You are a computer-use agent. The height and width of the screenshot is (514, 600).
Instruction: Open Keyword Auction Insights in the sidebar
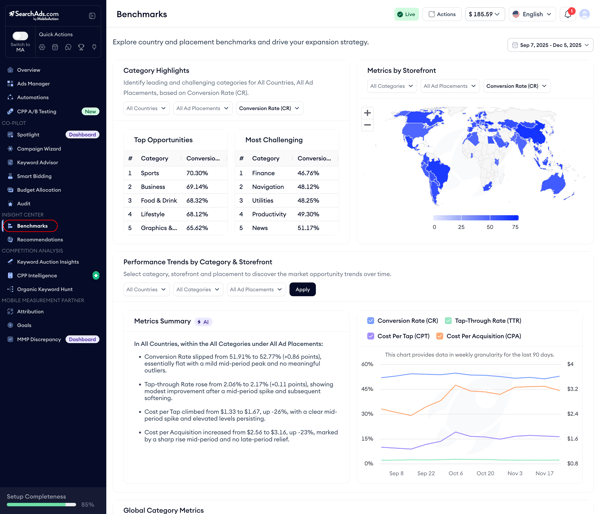[x=47, y=262]
